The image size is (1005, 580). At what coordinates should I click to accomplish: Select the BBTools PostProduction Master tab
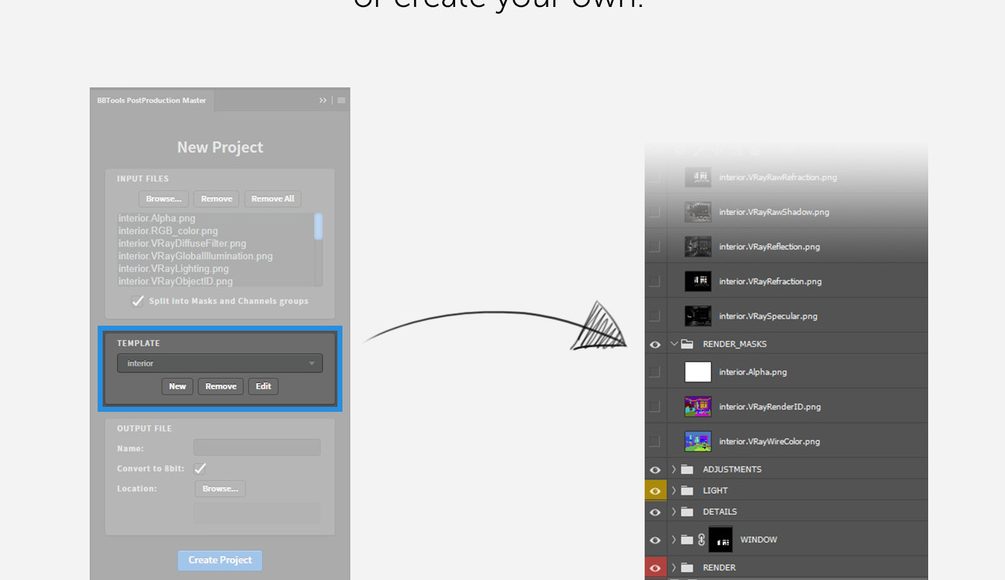click(x=152, y=100)
